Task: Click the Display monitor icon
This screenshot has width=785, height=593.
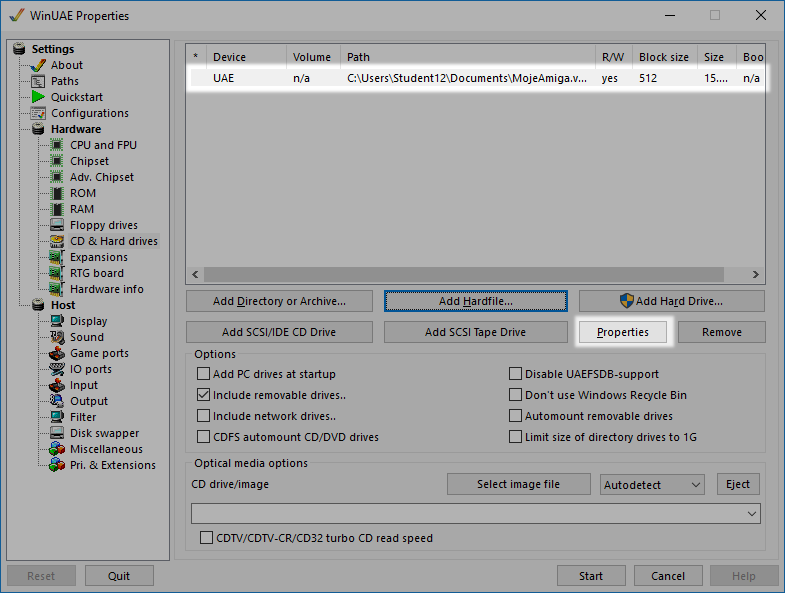Action: tap(57, 321)
